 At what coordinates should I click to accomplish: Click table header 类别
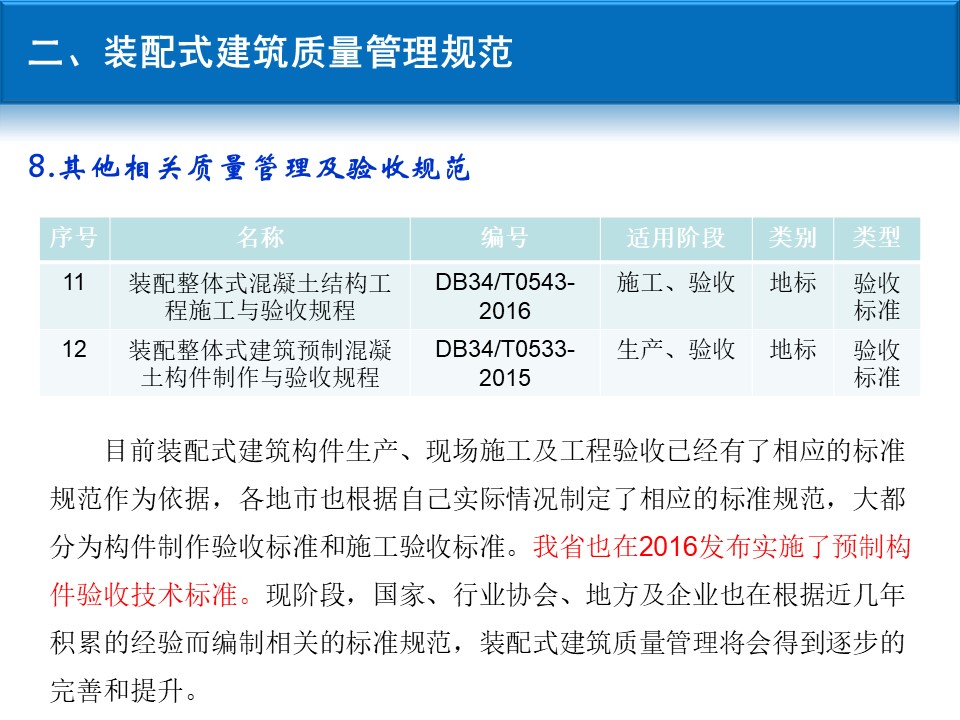click(x=793, y=238)
